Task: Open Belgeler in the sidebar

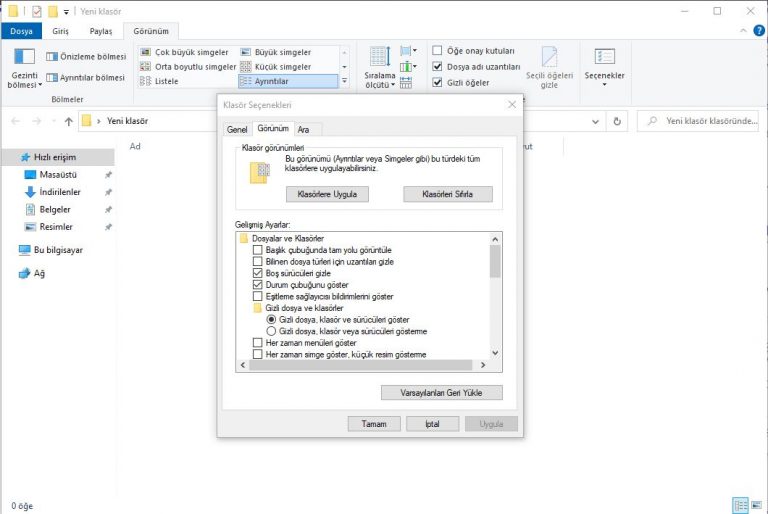Action: 55,209
